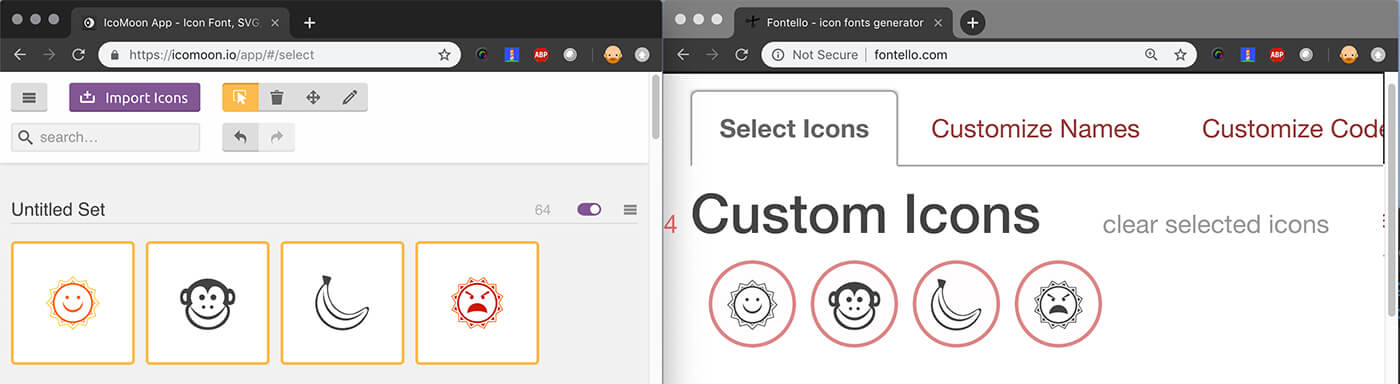Go forward in the IcoMoon browser window
The width and height of the screenshot is (1400, 384).
(49, 55)
